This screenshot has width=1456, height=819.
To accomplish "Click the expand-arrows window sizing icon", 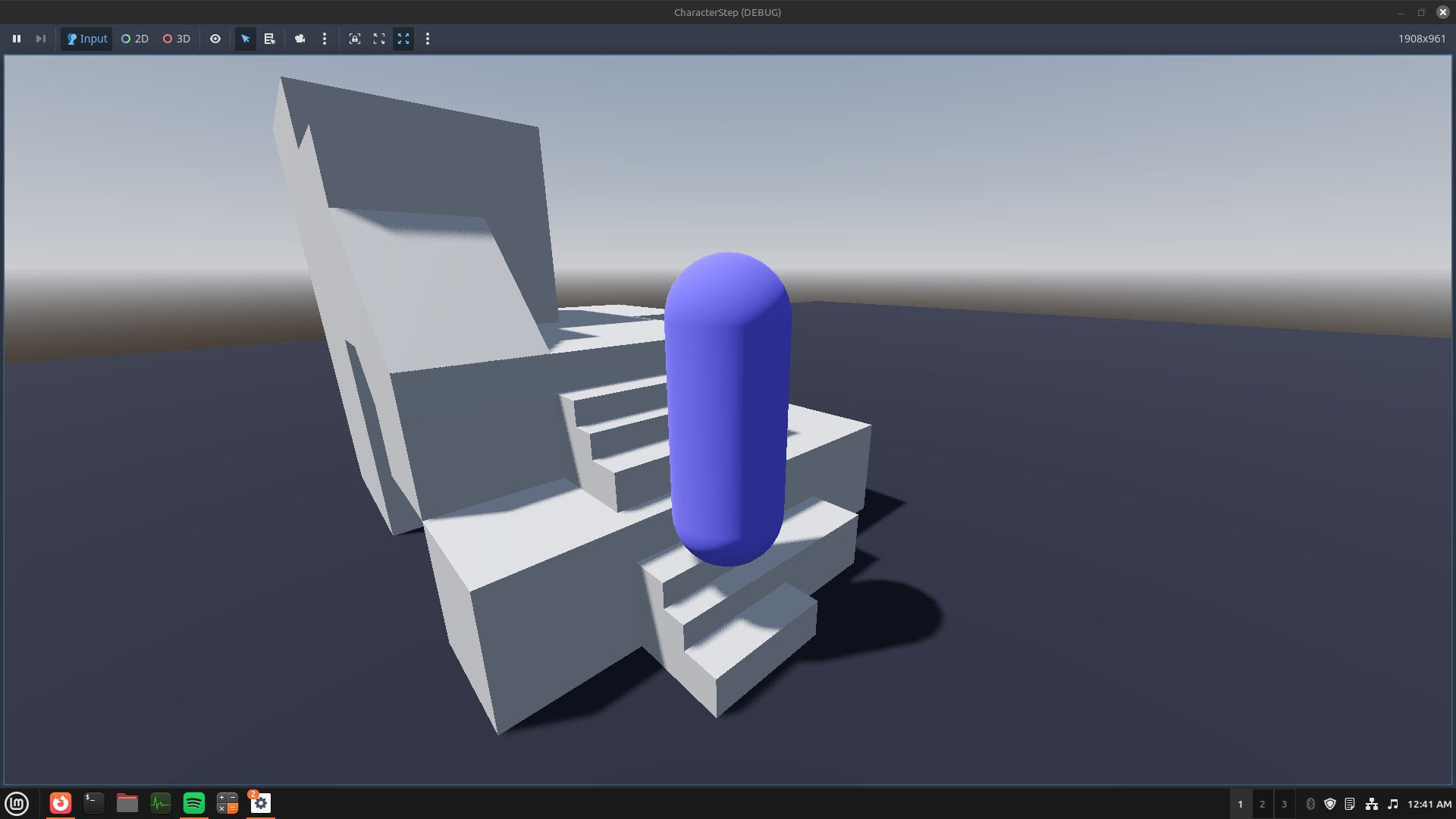I will coord(379,39).
